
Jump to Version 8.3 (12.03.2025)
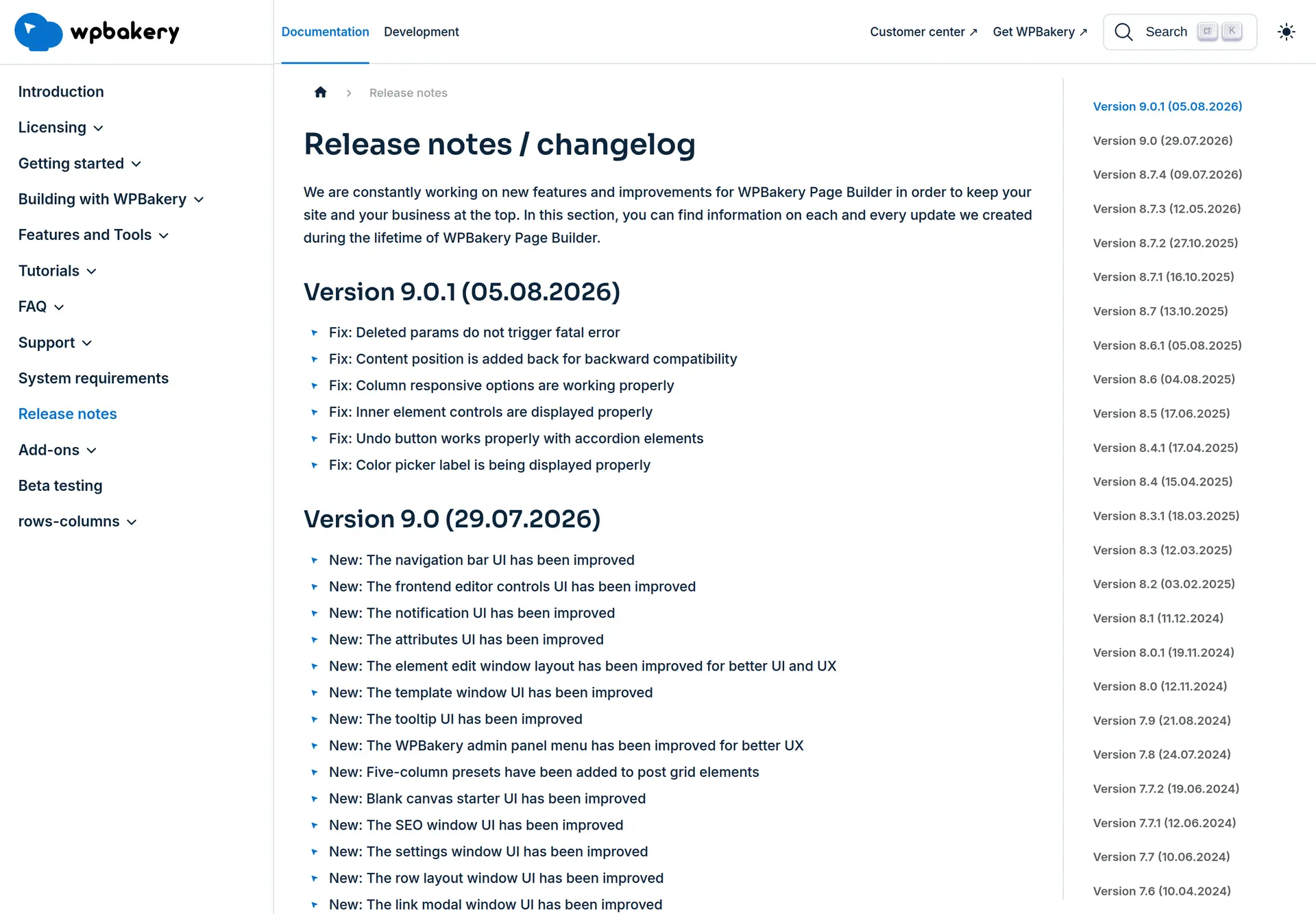pyautogui.click(x=1162, y=550)
